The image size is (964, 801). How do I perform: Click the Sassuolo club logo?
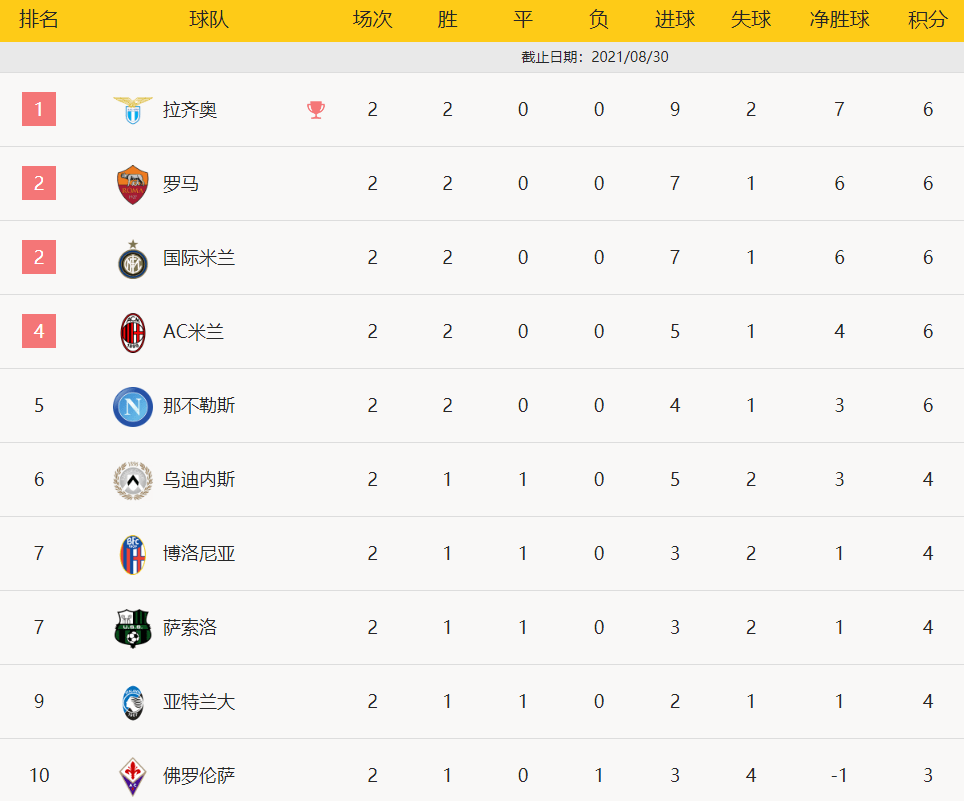[x=133, y=628]
